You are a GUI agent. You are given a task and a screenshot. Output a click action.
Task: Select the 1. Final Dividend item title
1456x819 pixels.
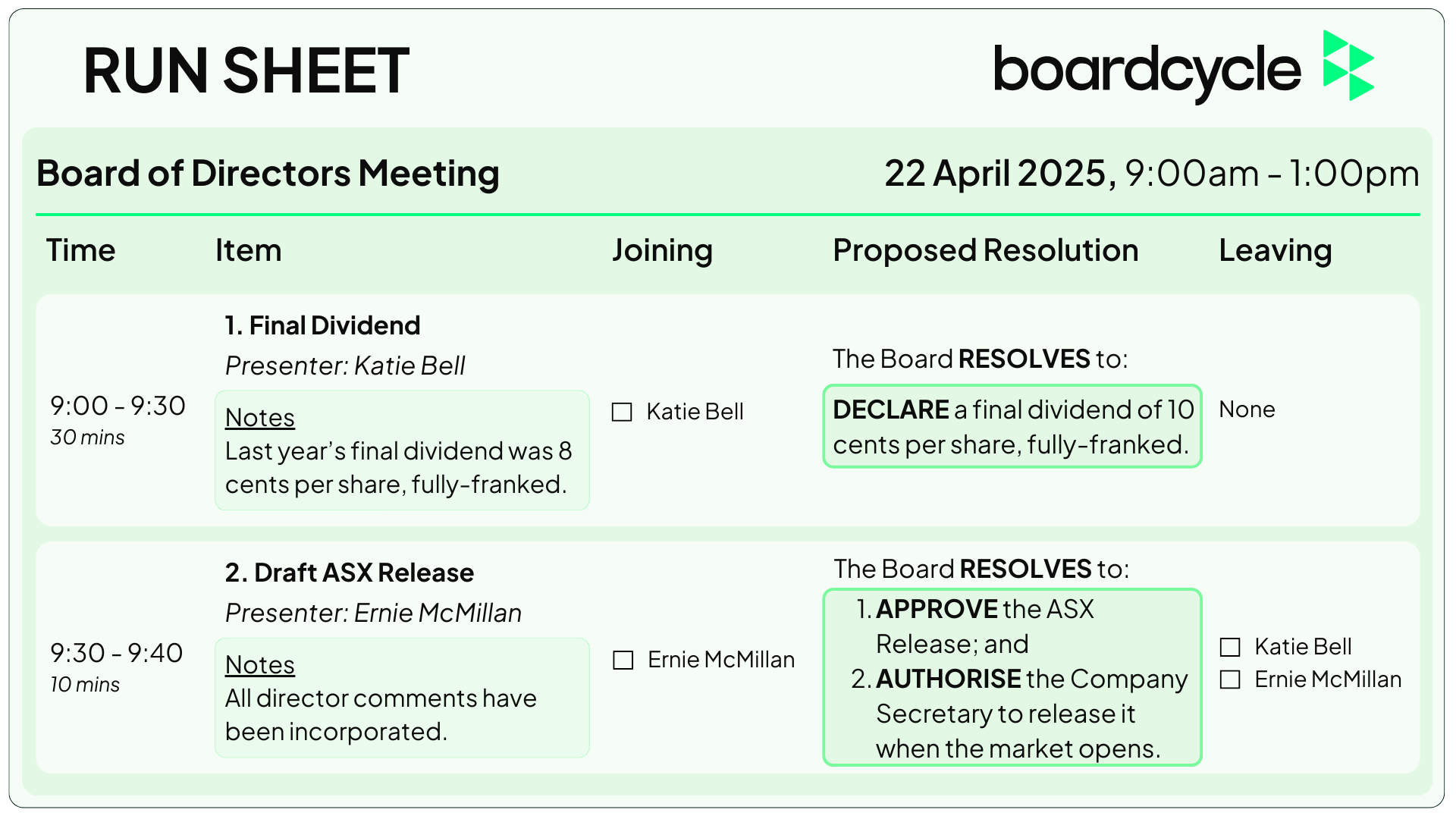322,325
